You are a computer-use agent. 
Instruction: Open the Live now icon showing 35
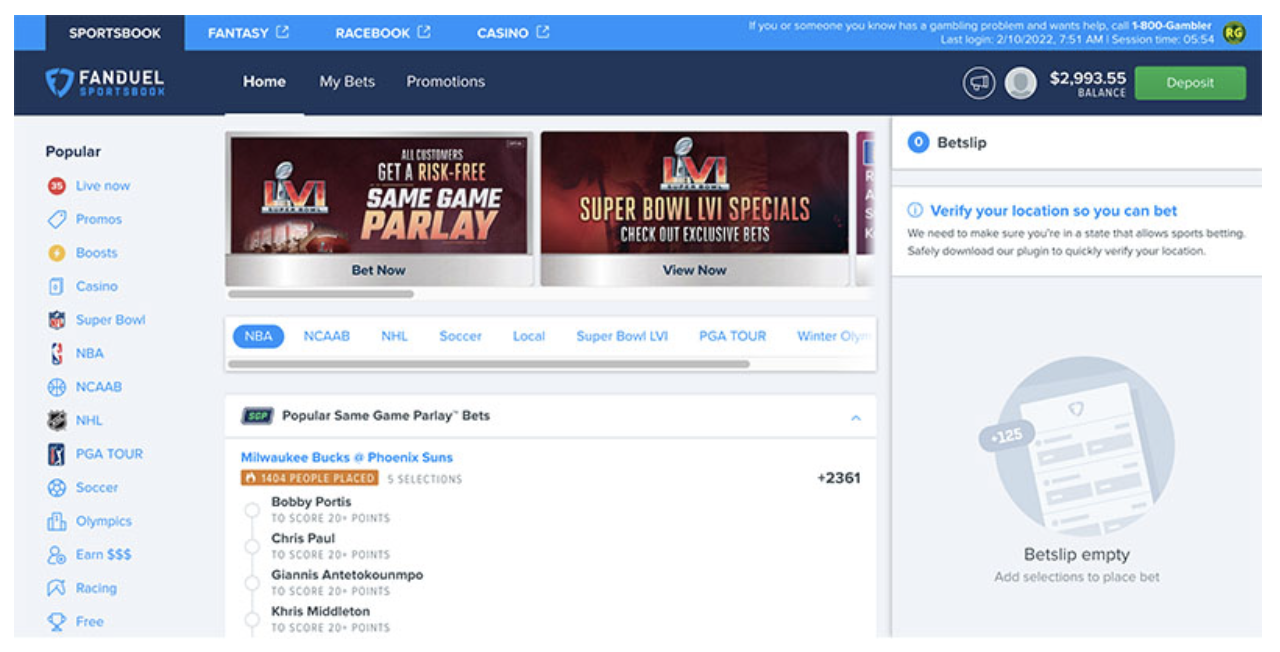coord(57,186)
